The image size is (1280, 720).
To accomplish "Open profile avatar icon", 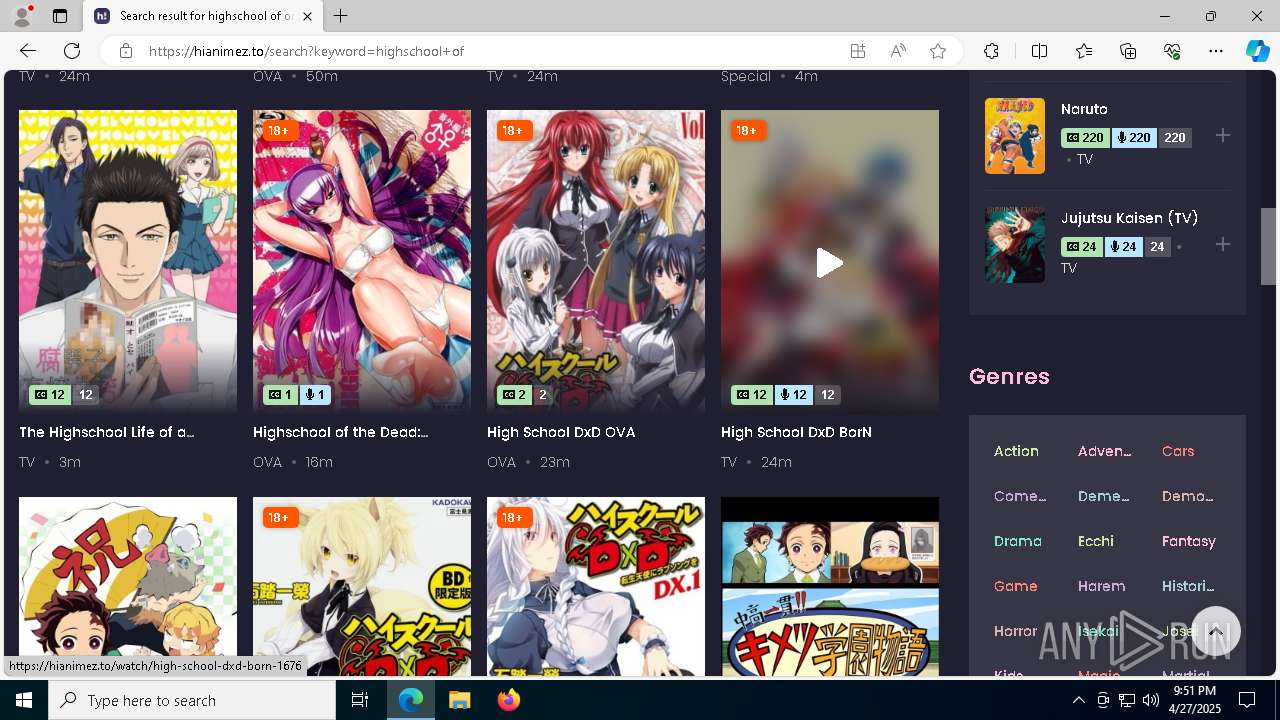I will coord(21,16).
